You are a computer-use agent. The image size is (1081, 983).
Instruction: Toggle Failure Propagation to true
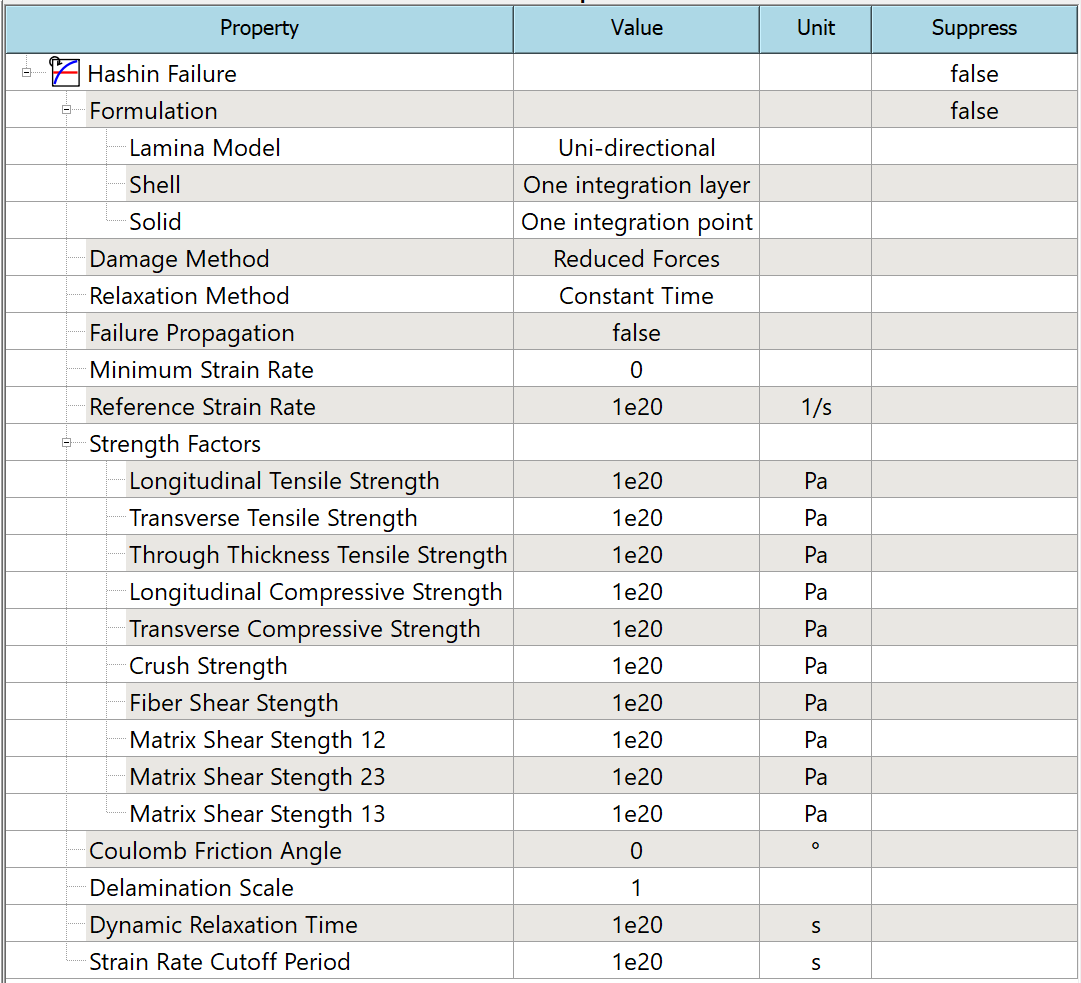click(636, 332)
